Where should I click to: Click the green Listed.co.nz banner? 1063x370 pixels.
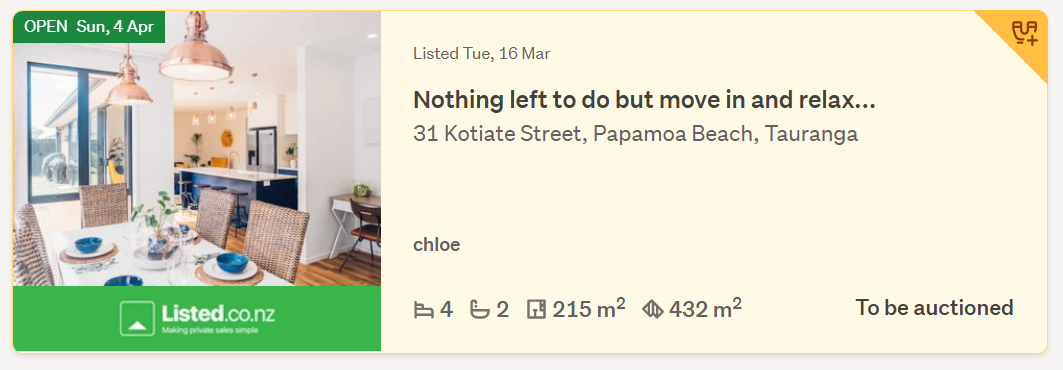pyautogui.click(x=197, y=318)
